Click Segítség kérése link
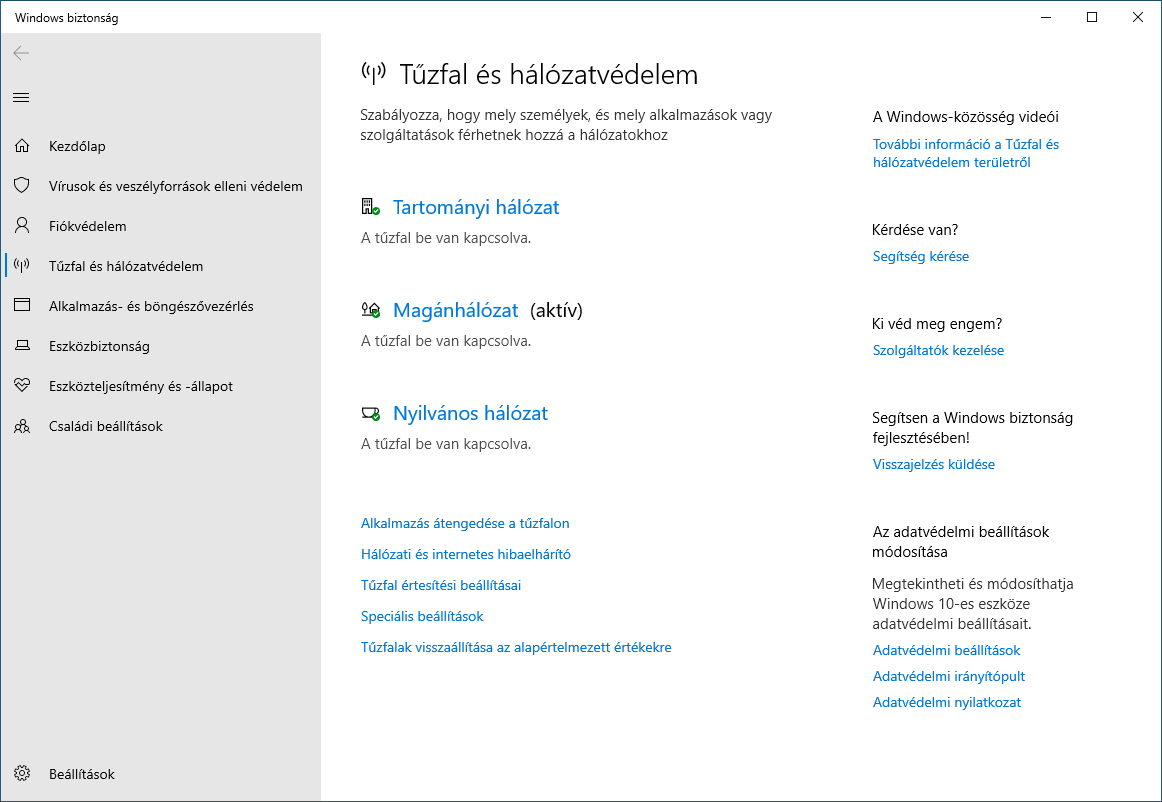 (920, 256)
